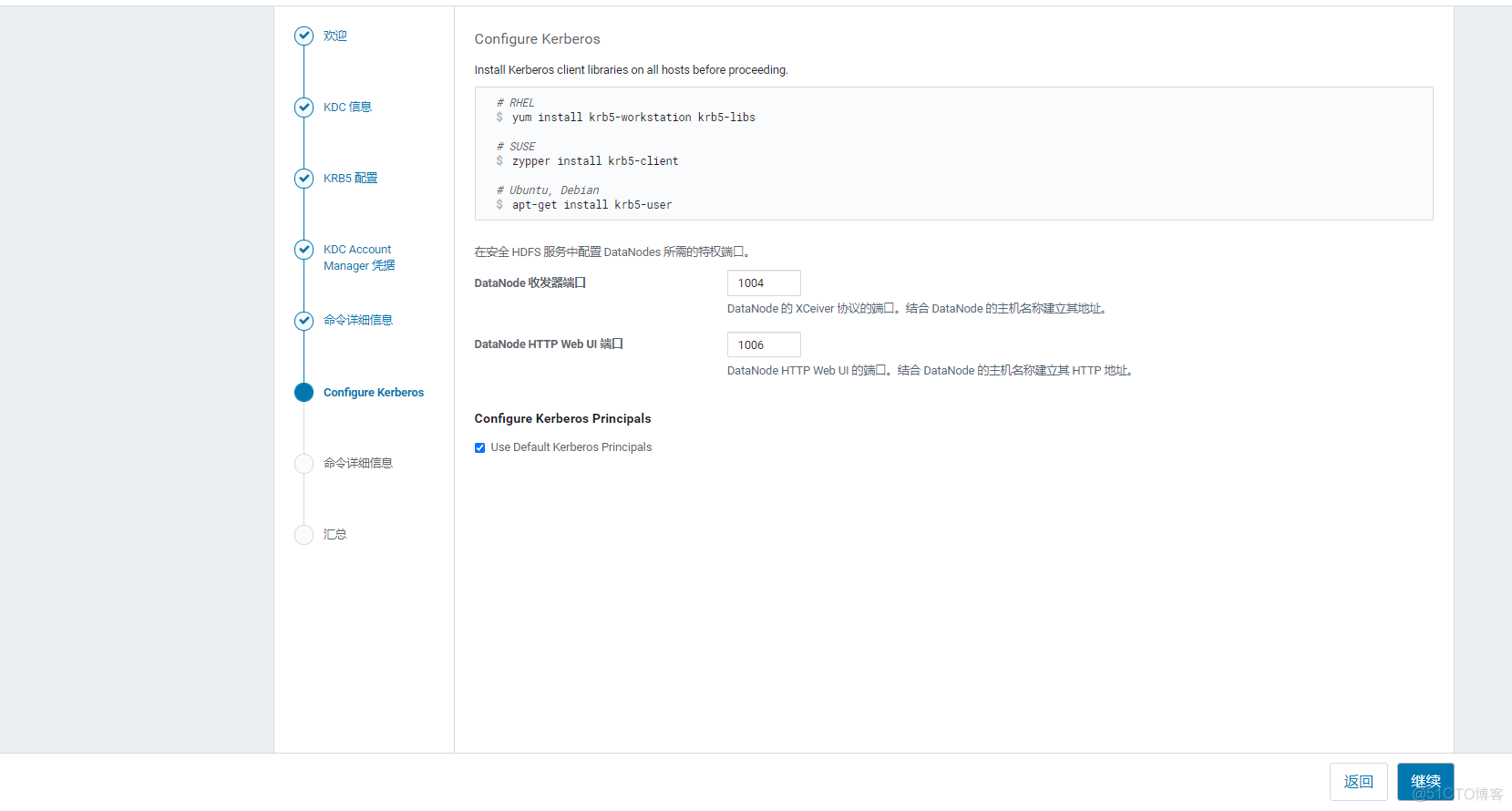Click completed checkmark icon for first 命令详细信息
This screenshot has width=1512, height=811.
pos(303,321)
